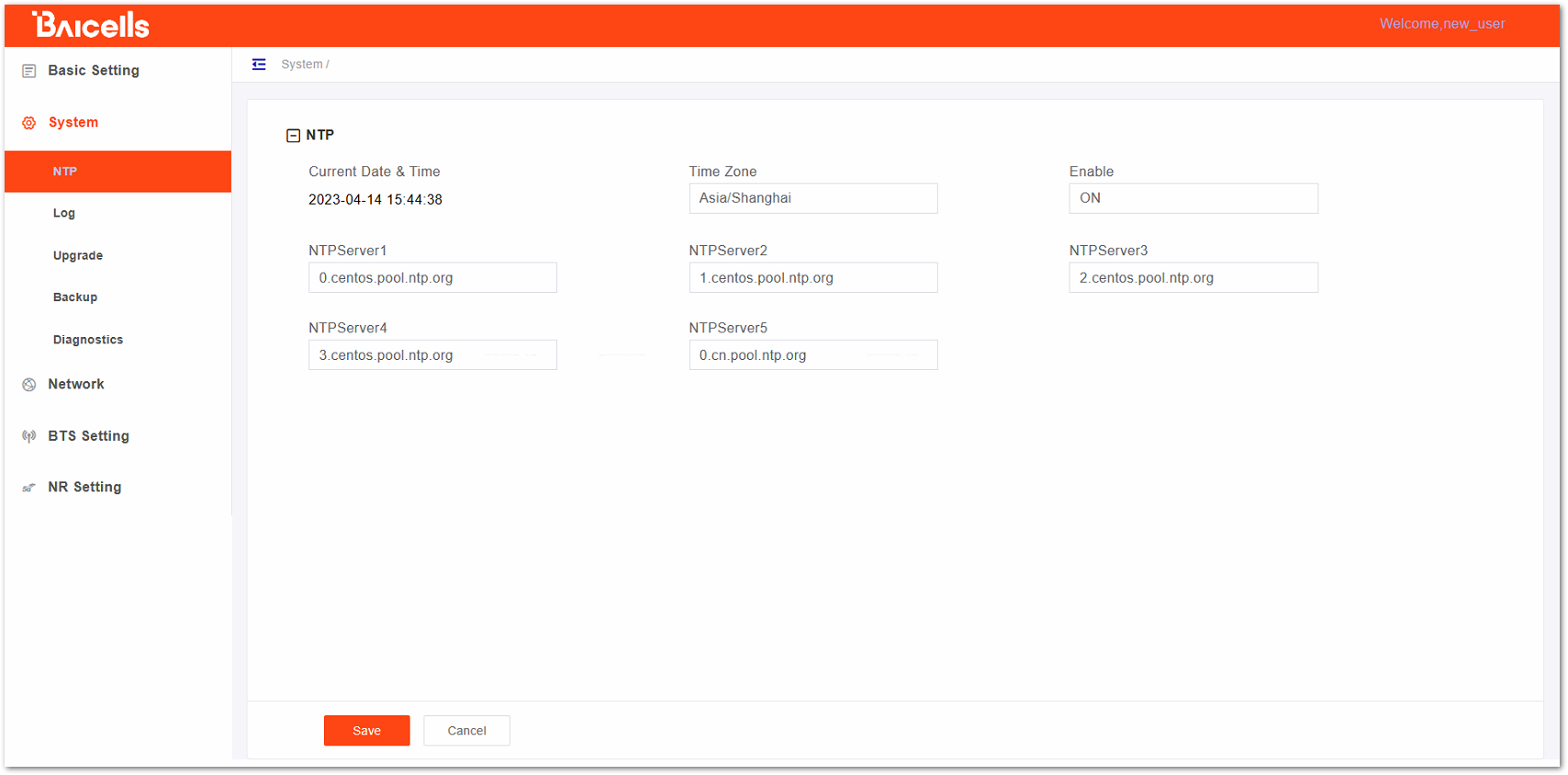Click the NR Setting icon

29,488
